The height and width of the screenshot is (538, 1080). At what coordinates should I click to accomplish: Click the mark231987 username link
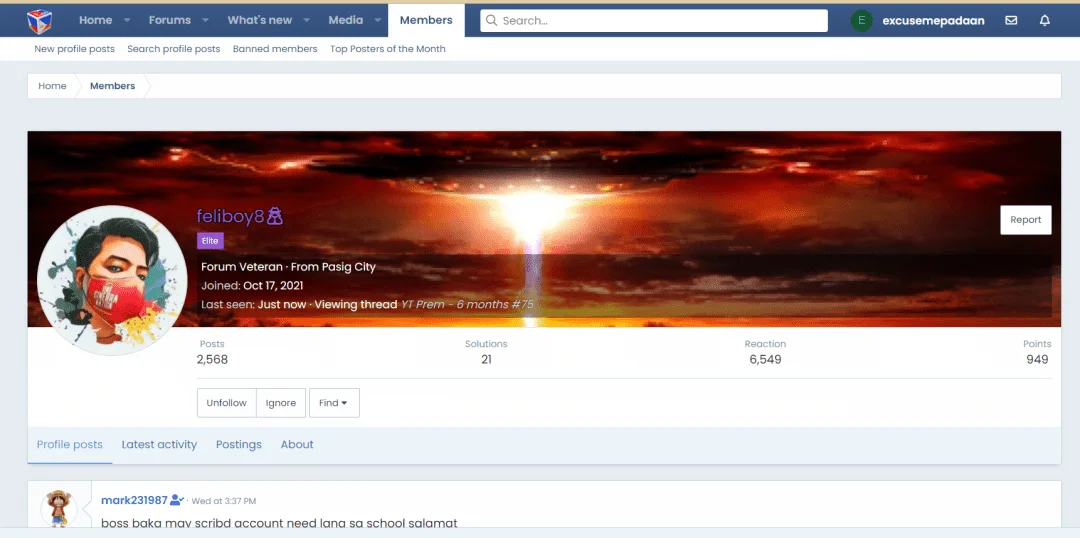134,500
